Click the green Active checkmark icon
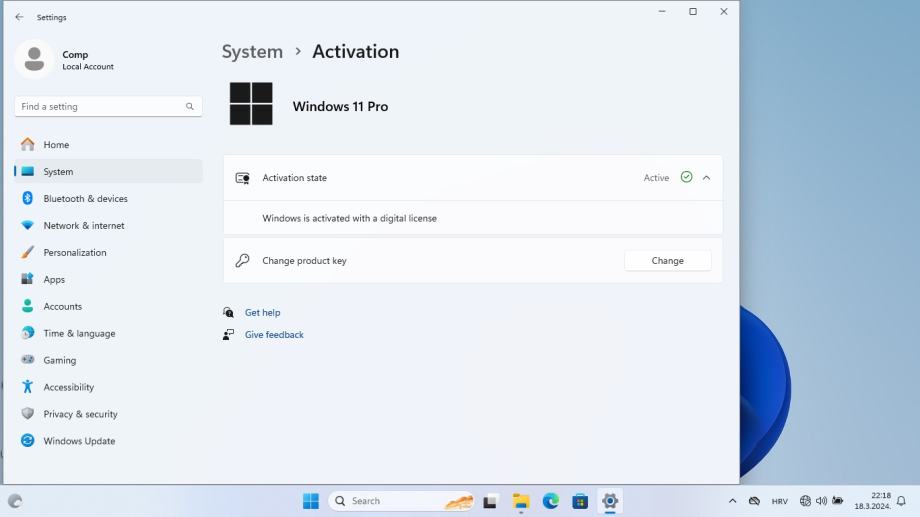Image resolution: width=920 pixels, height=517 pixels. click(x=686, y=177)
